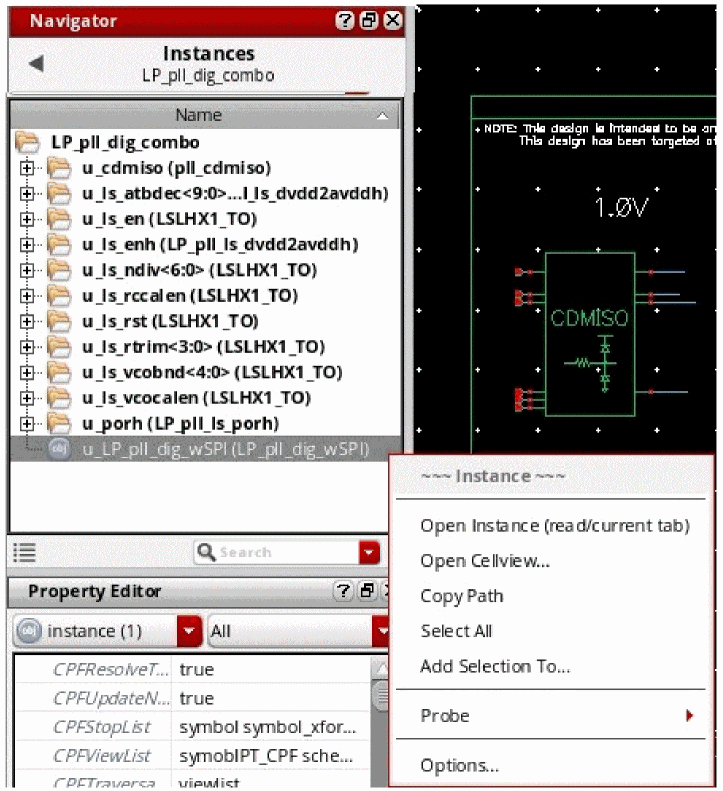Image resolution: width=723 pixels, height=791 pixels.
Task: Click the list view icon beside Search
Action: pyautogui.click(x=24, y=552)
